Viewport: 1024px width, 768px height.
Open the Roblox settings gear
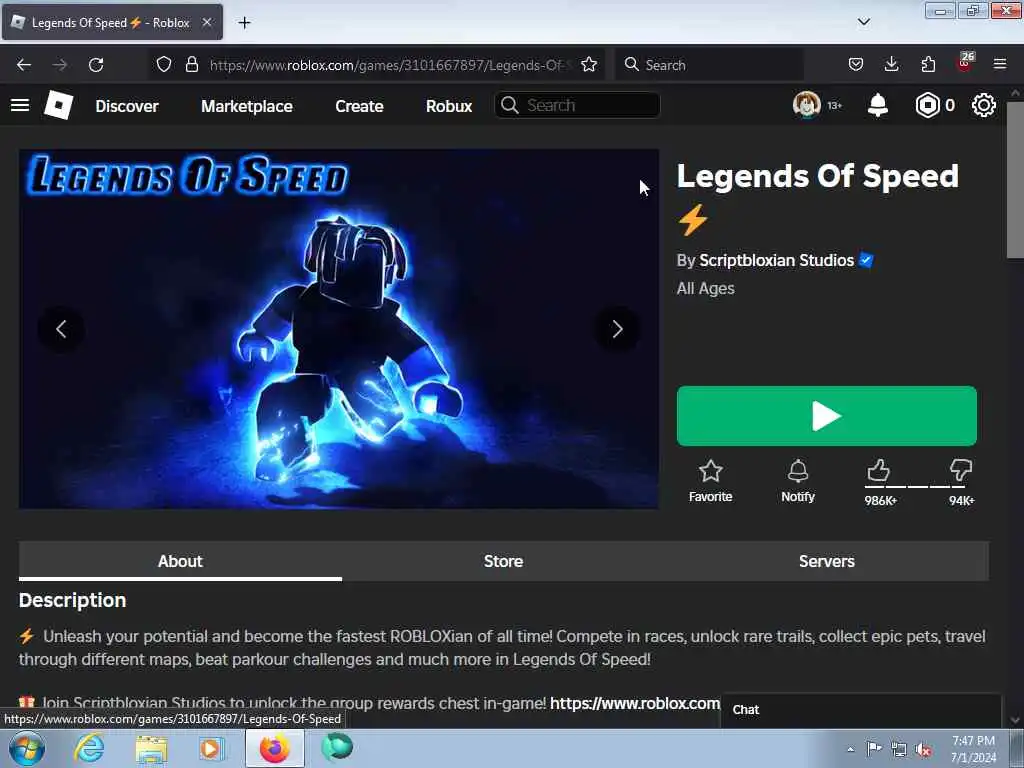point(984,105)
